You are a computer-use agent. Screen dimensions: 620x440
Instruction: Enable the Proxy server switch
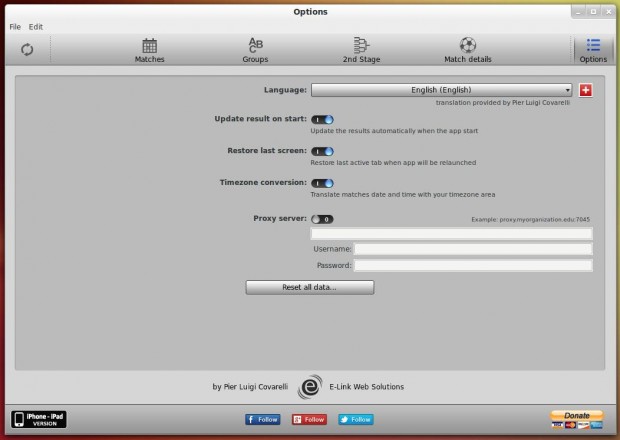(x=322, y=219)
